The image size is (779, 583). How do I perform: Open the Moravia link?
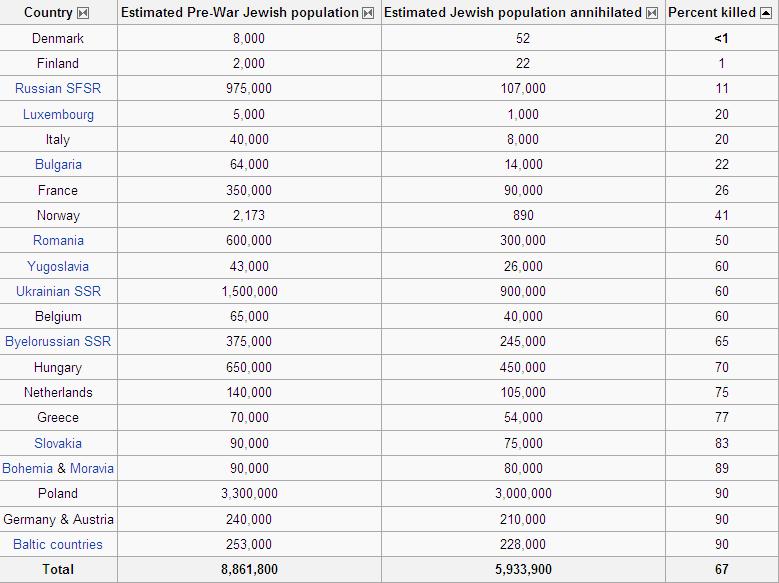(92, 468)
